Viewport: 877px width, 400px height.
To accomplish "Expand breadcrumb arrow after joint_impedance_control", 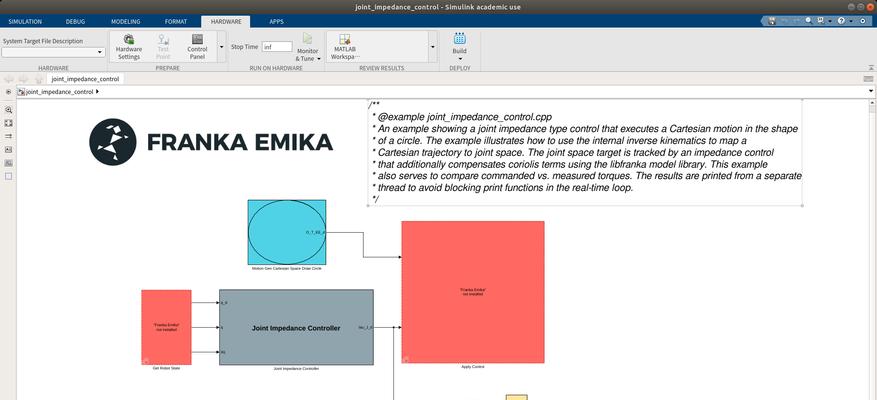I will [97, 92].
